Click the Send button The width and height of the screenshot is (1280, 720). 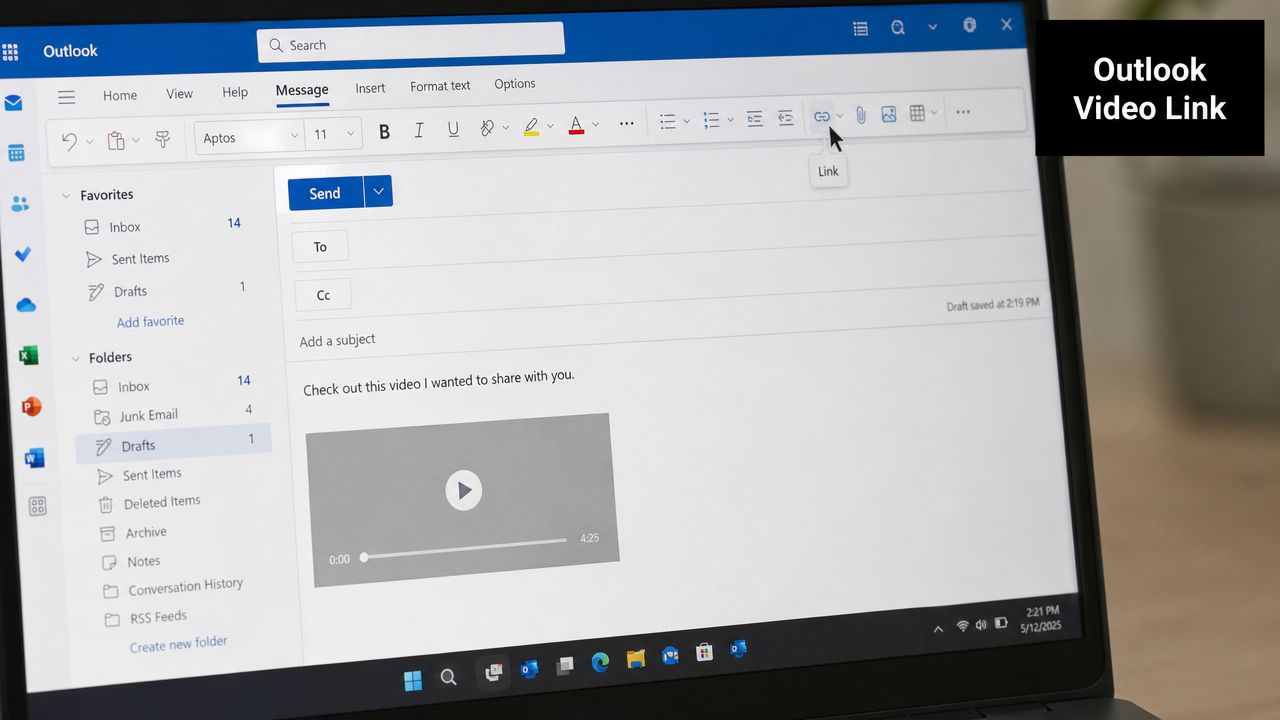(325, 193)
